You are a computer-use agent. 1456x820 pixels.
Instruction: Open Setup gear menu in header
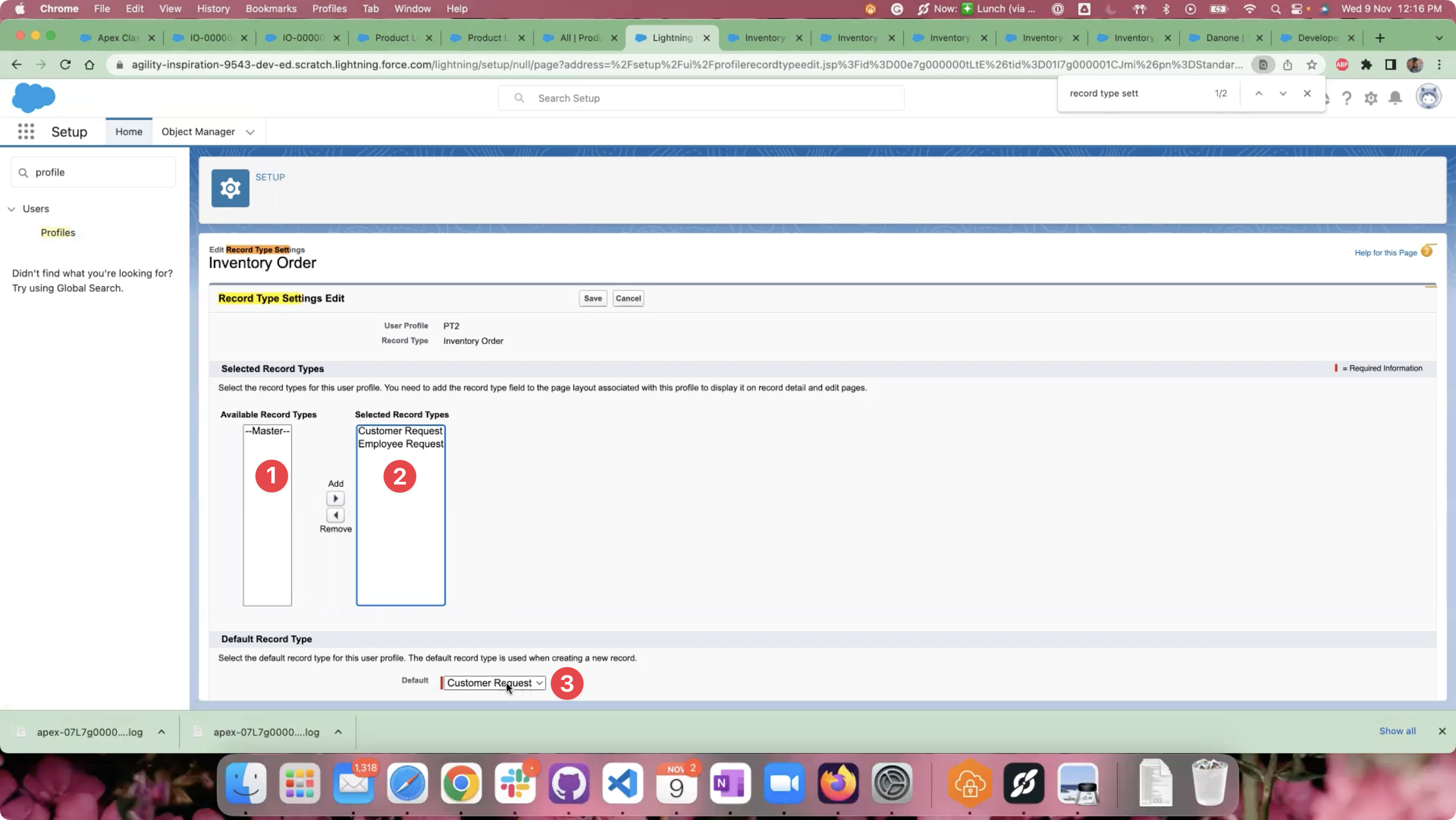click(1371, 98)
